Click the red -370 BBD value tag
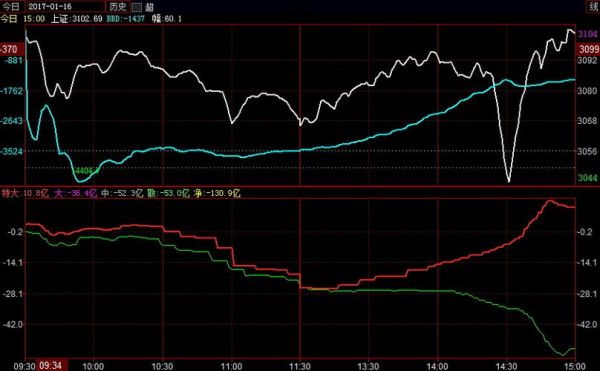The image size is (600, 371). coord(9,49)
